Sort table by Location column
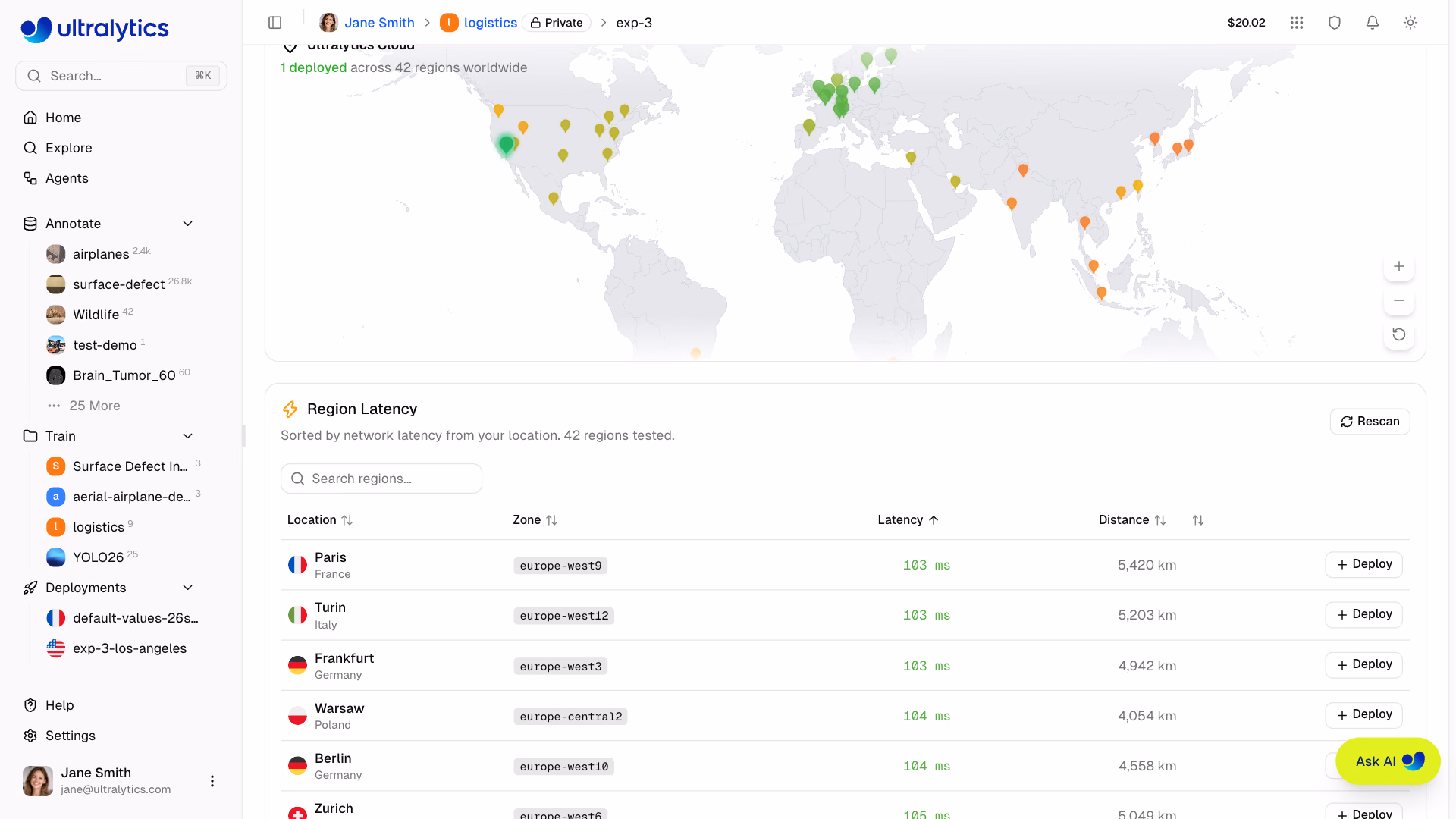1456x819 pixels. point(320,520)
